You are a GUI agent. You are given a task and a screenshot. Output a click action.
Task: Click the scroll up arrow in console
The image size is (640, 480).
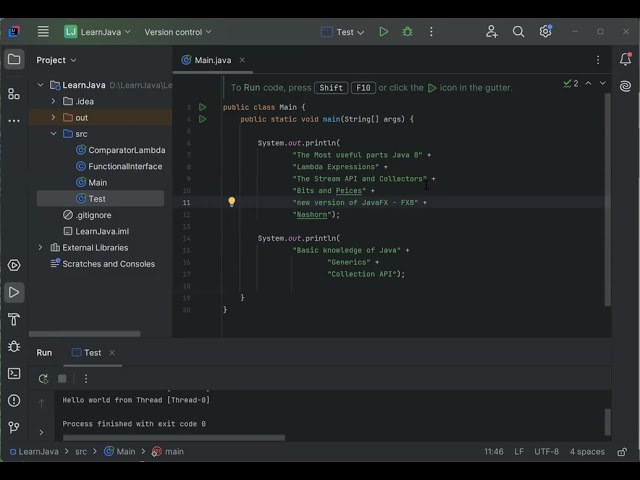pyautogui.click(x=41, y=403)
